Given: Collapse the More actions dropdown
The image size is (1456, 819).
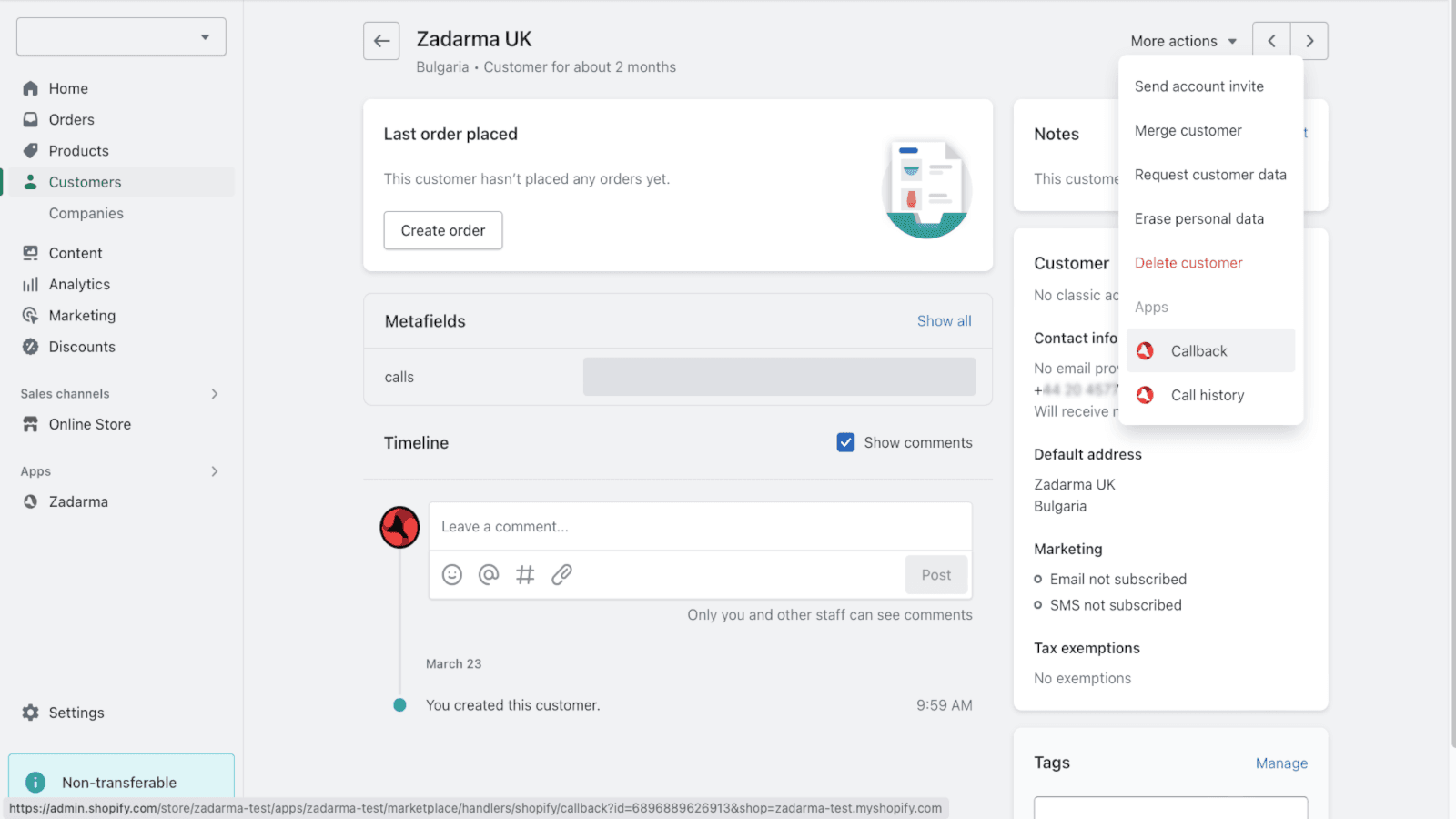Looking at the screenshot, I should [x=1183, y=41].
